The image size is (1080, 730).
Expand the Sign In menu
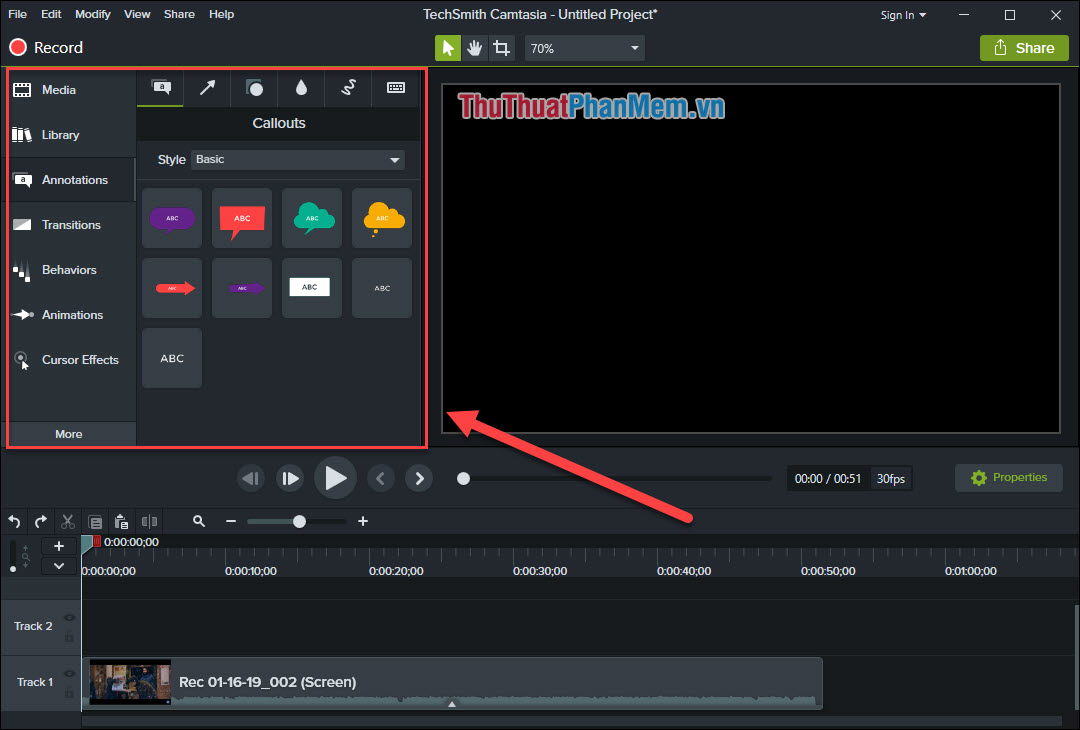[x=901, y=14]
